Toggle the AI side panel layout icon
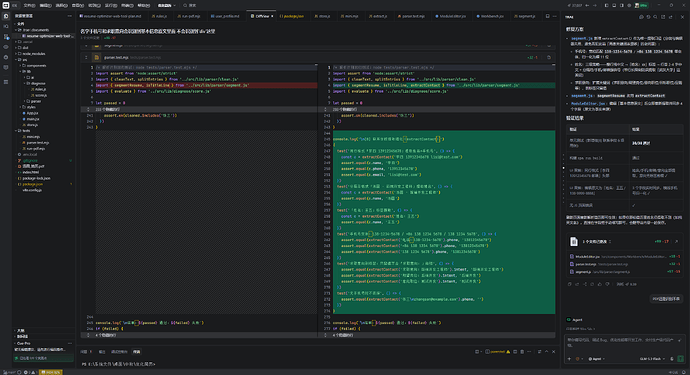 (621, 5)
